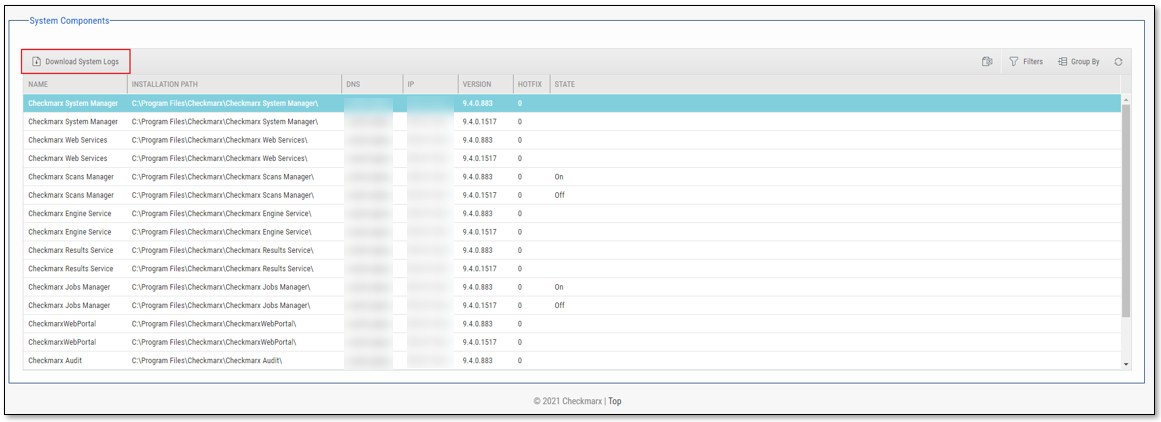
Task: Select Checkmarx Scans Manager row with state Off
Action: (572, 195)
